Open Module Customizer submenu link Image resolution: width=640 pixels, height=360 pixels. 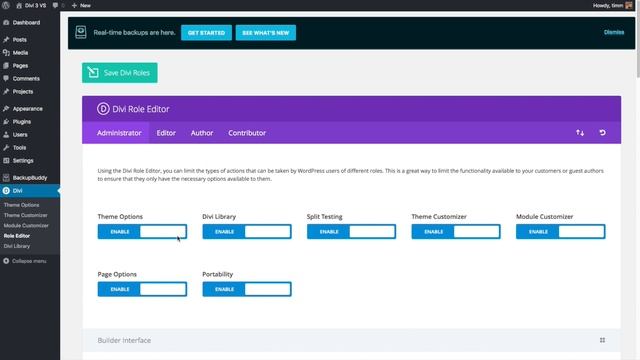tap(26, 225)
